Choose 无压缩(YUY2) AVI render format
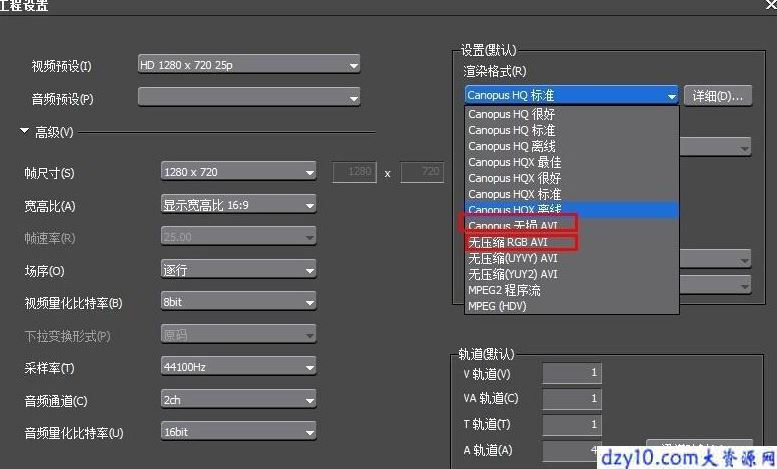 (x=571, y=274)
